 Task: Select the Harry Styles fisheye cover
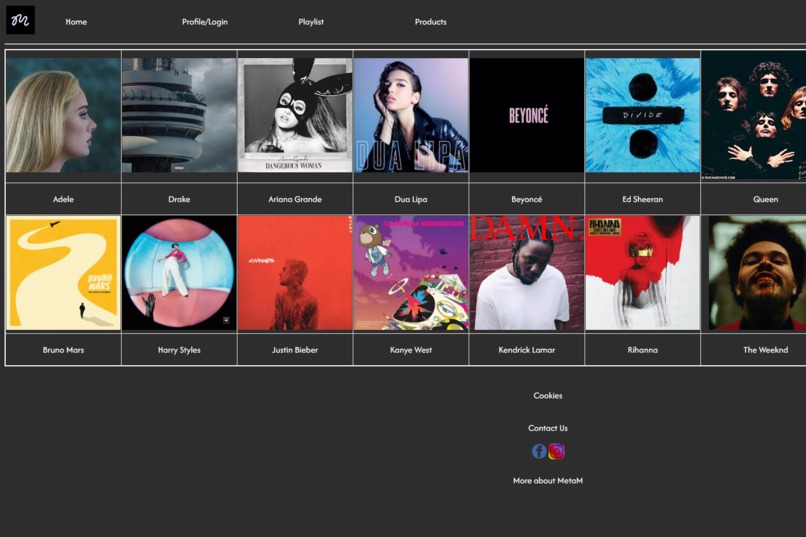(179, 273)
